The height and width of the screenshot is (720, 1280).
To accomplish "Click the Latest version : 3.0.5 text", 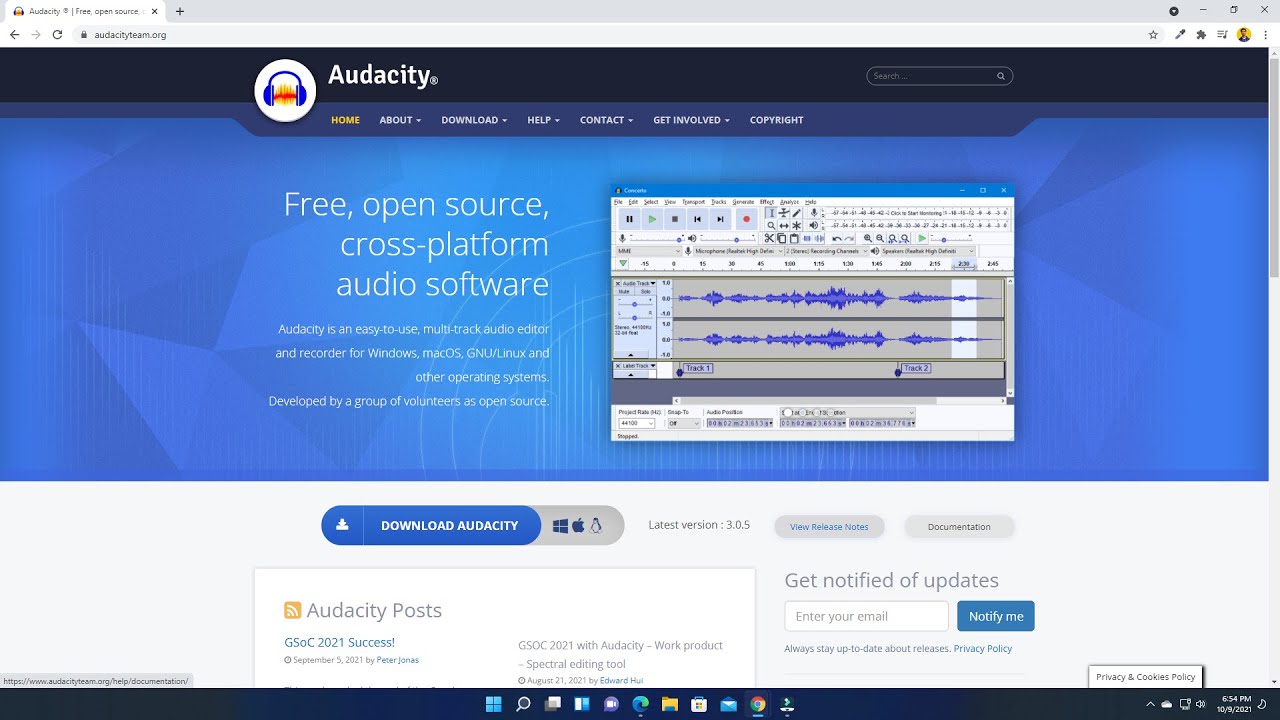I will pyautogui.click(x=699, y=525).
